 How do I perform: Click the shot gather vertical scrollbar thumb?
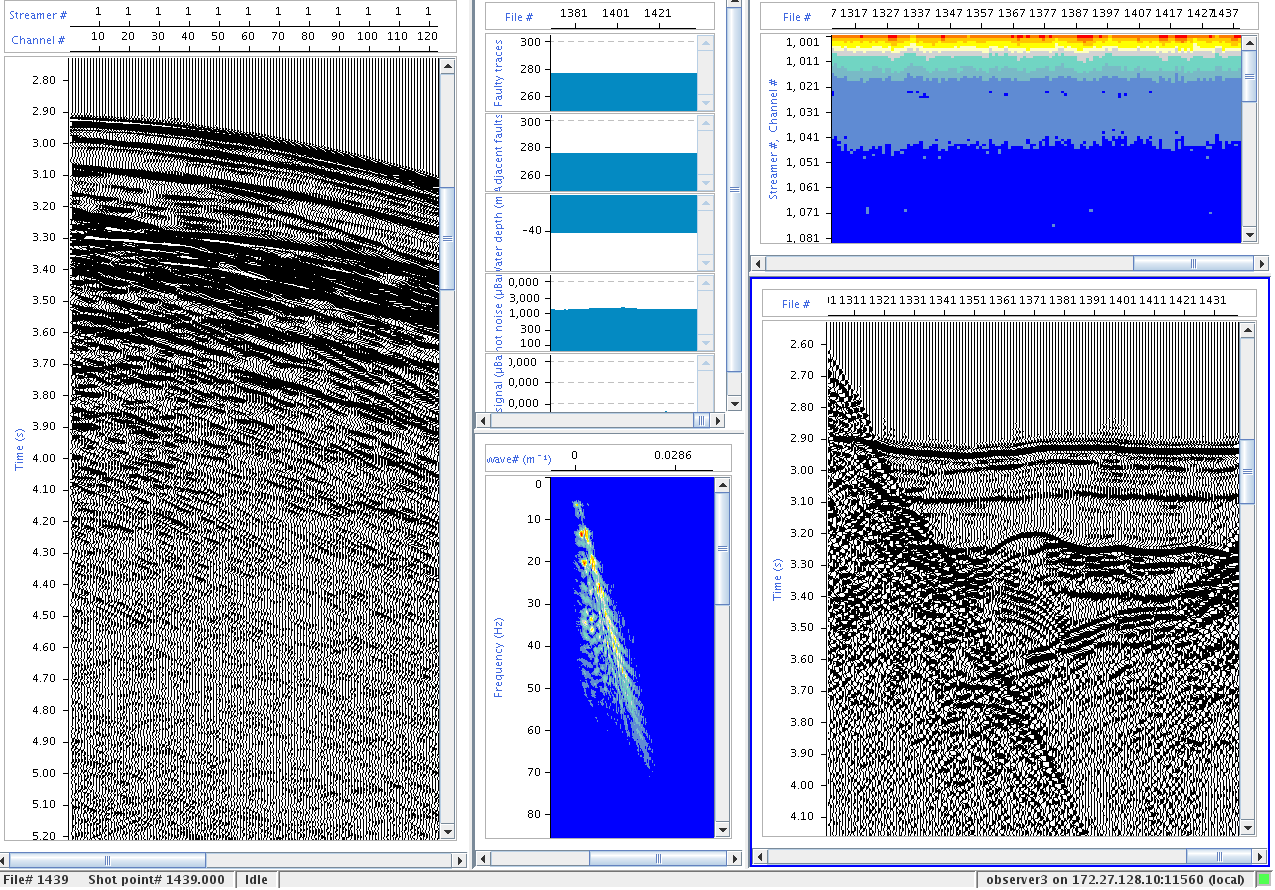[448, 239]
